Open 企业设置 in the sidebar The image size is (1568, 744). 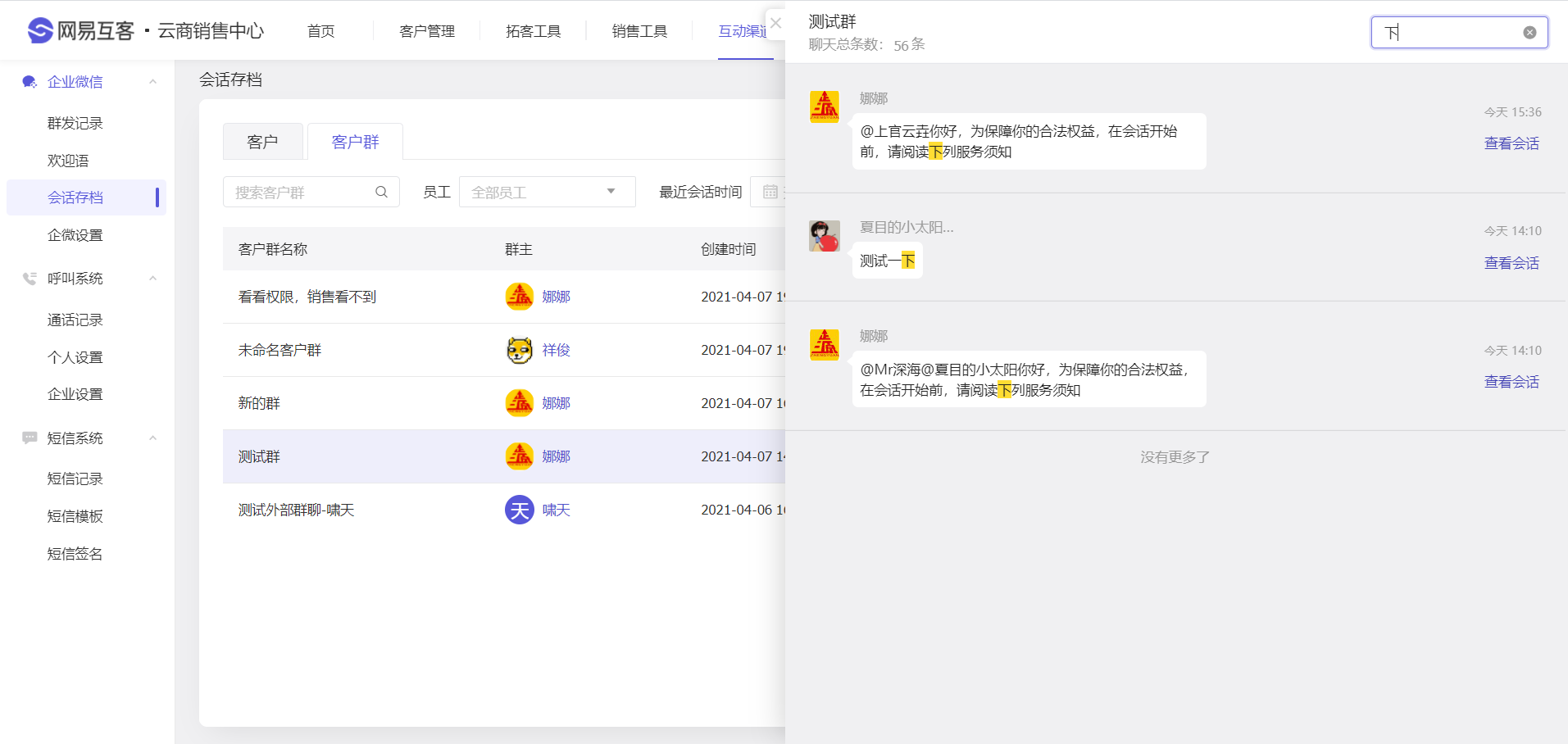pyautogui.click(x=75, y=394)
